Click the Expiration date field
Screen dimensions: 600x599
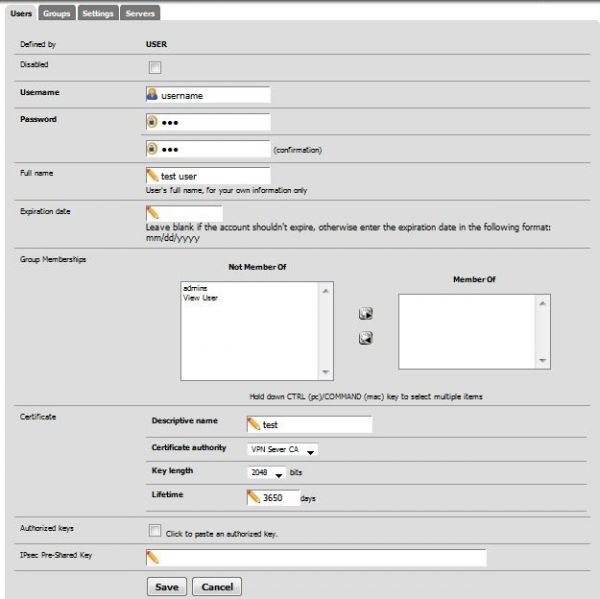pos(184,213)
